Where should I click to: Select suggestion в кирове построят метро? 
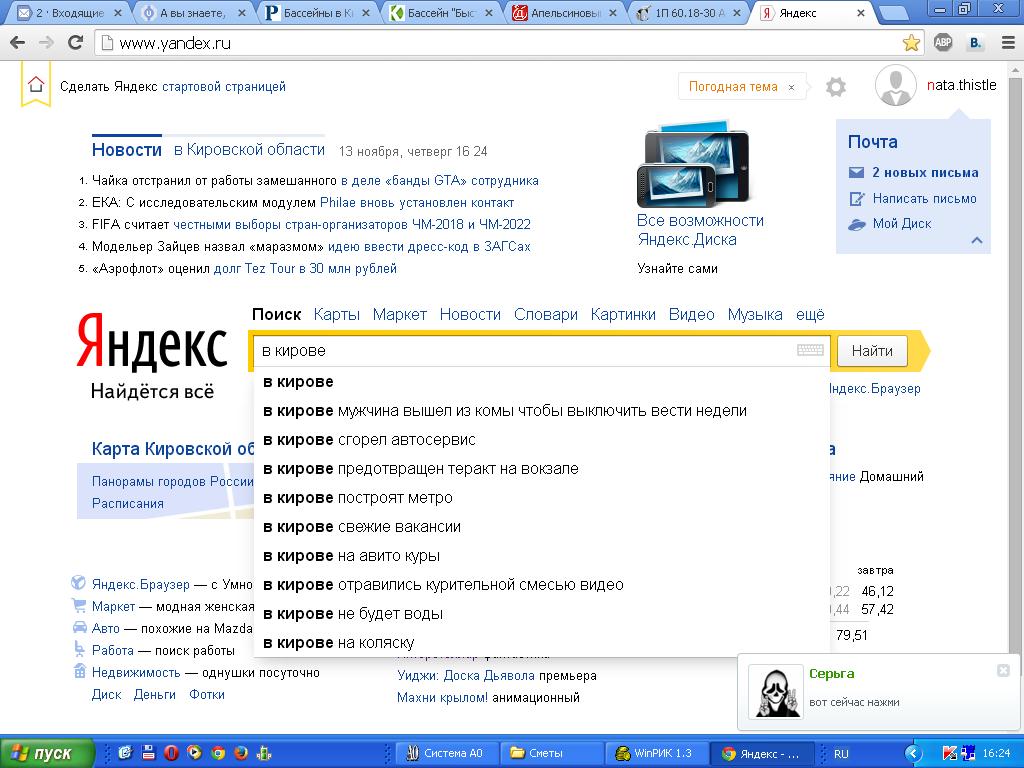coord(541,498)
